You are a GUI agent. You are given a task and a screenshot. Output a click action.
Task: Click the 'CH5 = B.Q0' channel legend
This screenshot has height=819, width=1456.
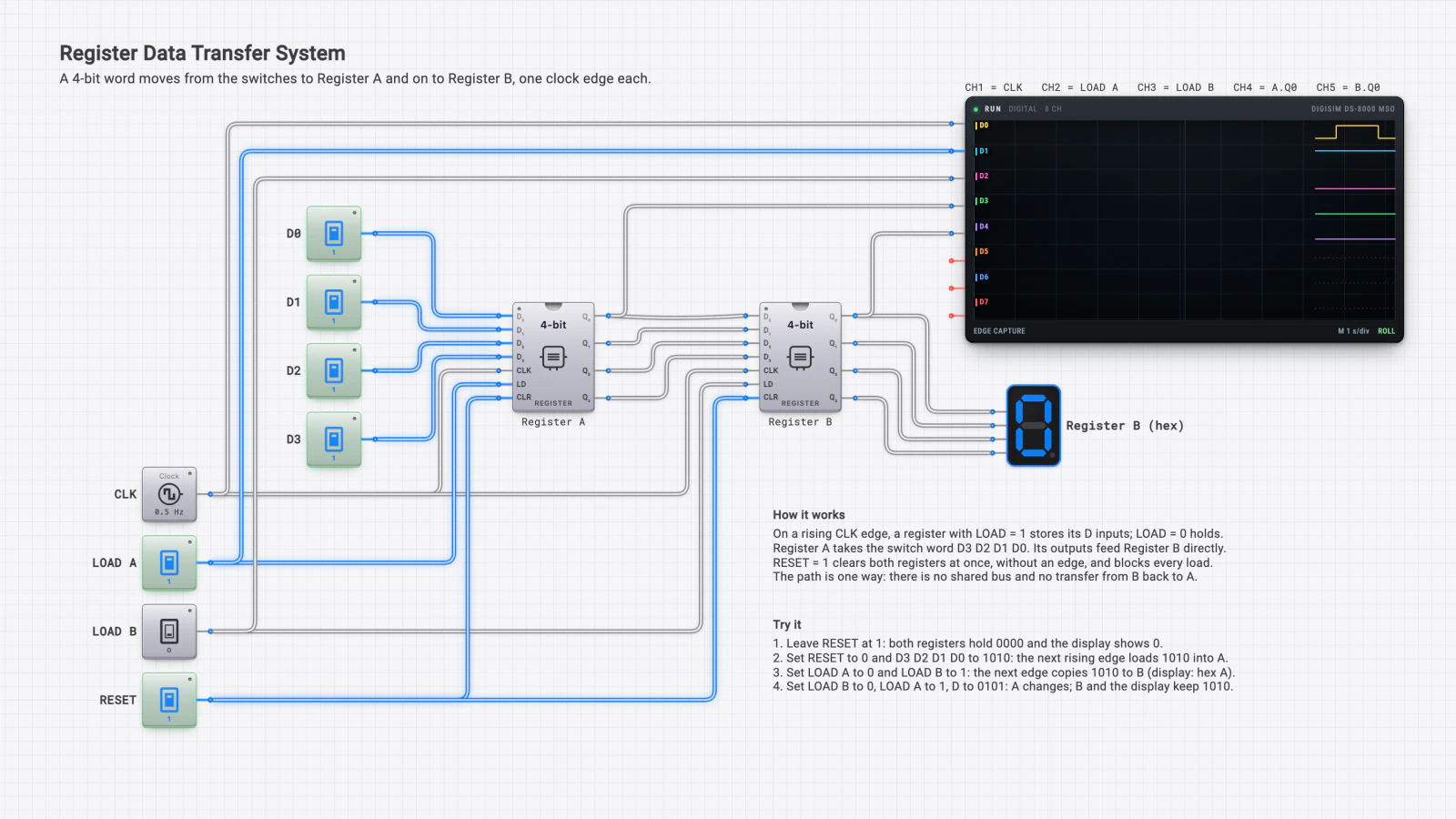click(1348, 88)
